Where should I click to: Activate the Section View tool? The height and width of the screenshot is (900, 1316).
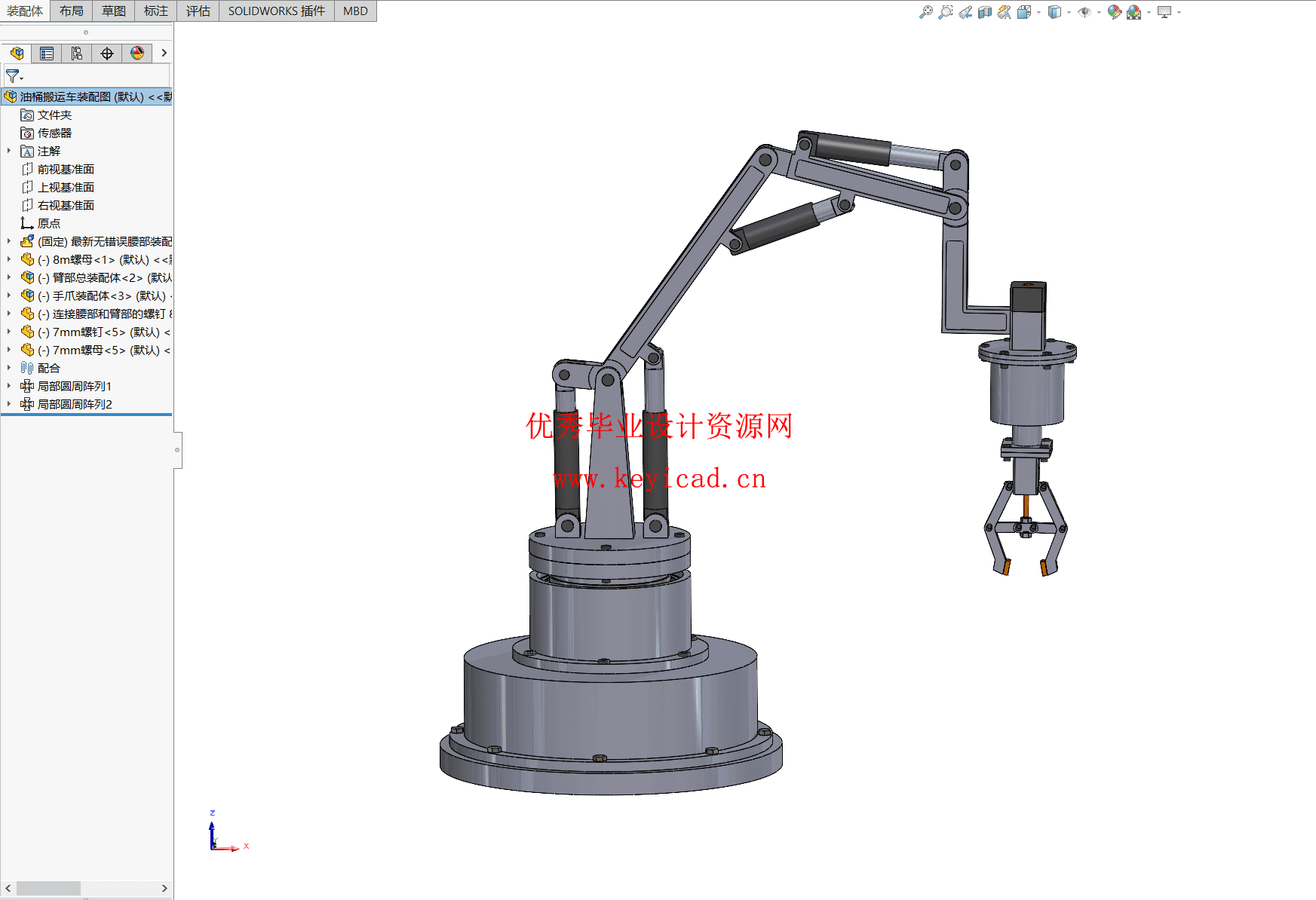[x=984, y=12]
